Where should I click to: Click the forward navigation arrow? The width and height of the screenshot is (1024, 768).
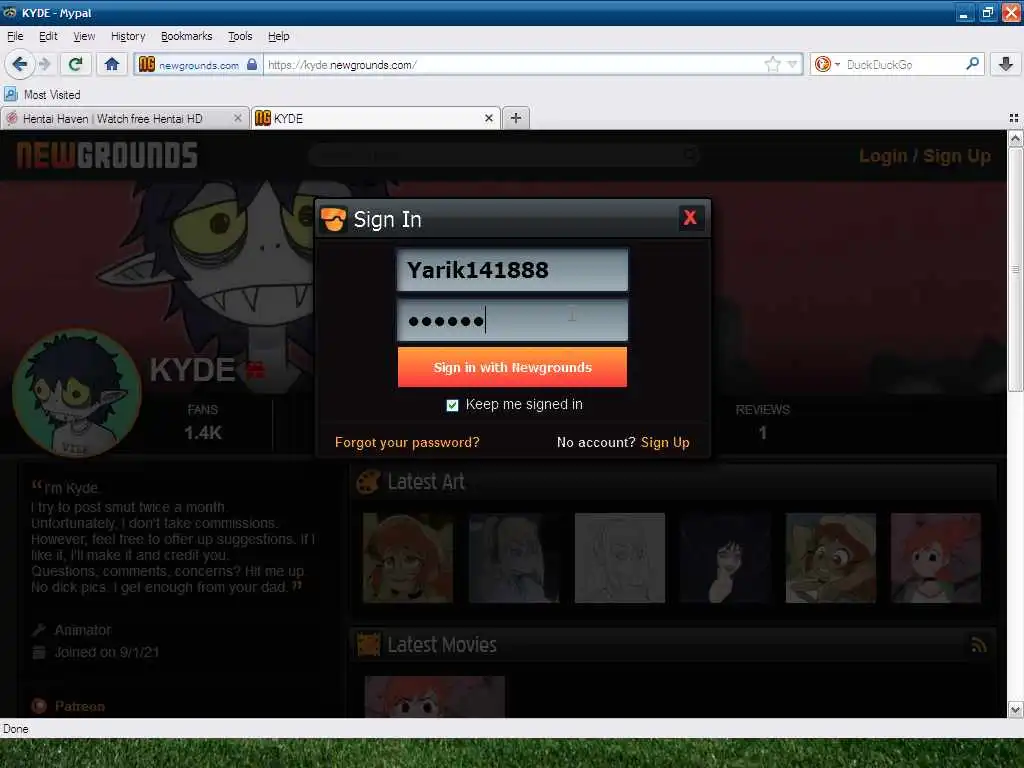pos(44,64)
